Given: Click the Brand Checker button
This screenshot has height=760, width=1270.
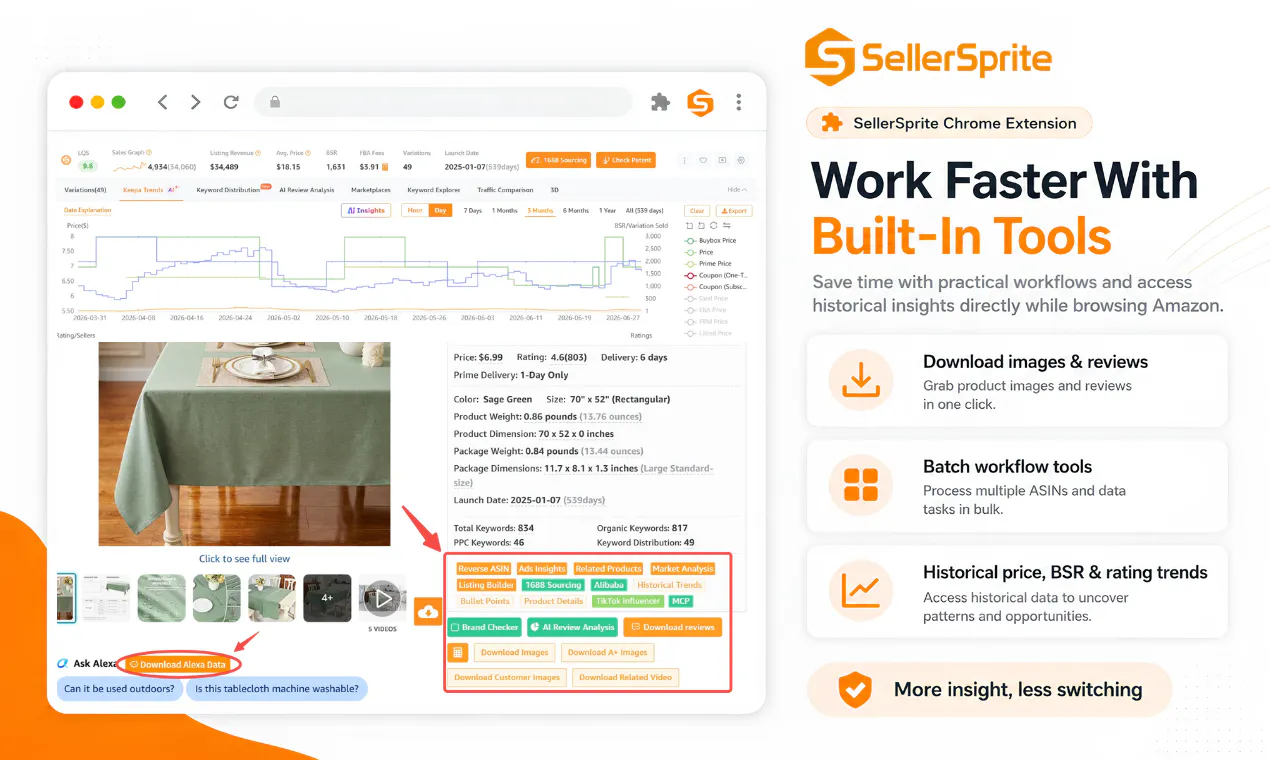Looking at the screenshot, I should click(x=485, y=627).
